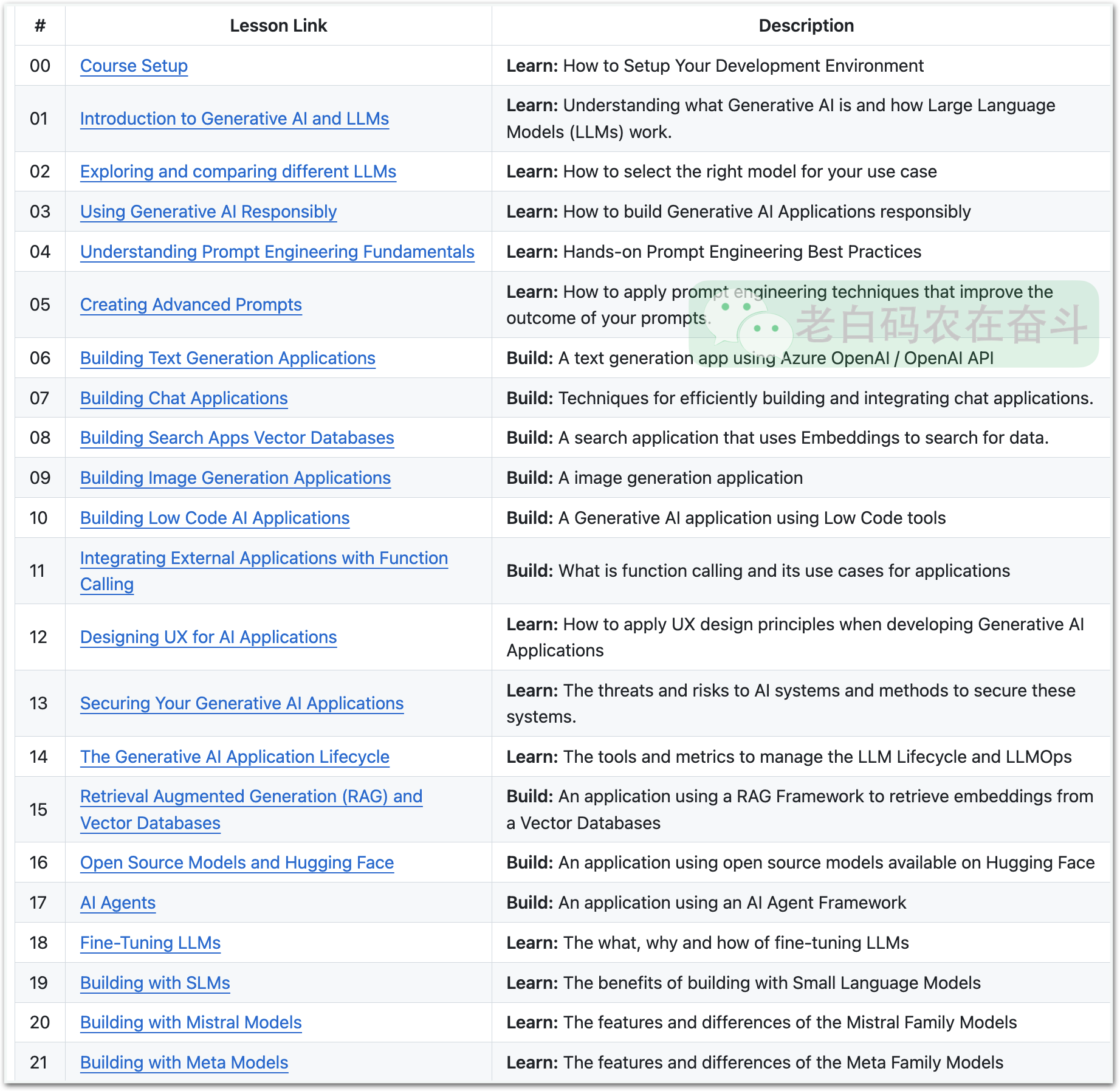1120x1091 pixels.
Task: Open Retrieval Augmented Generation (RAG) lesson link
Action: click(x=251, y=810)
